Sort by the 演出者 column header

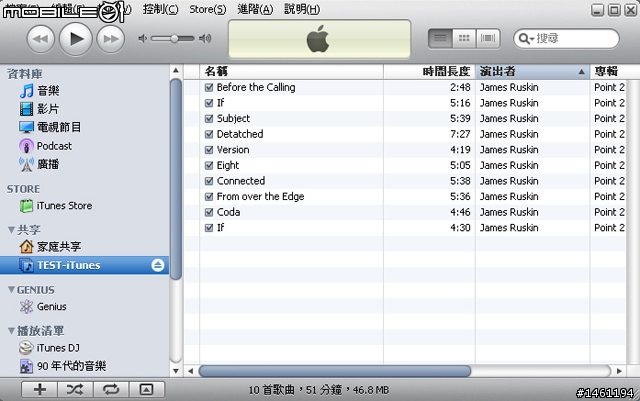coord(533,71)
